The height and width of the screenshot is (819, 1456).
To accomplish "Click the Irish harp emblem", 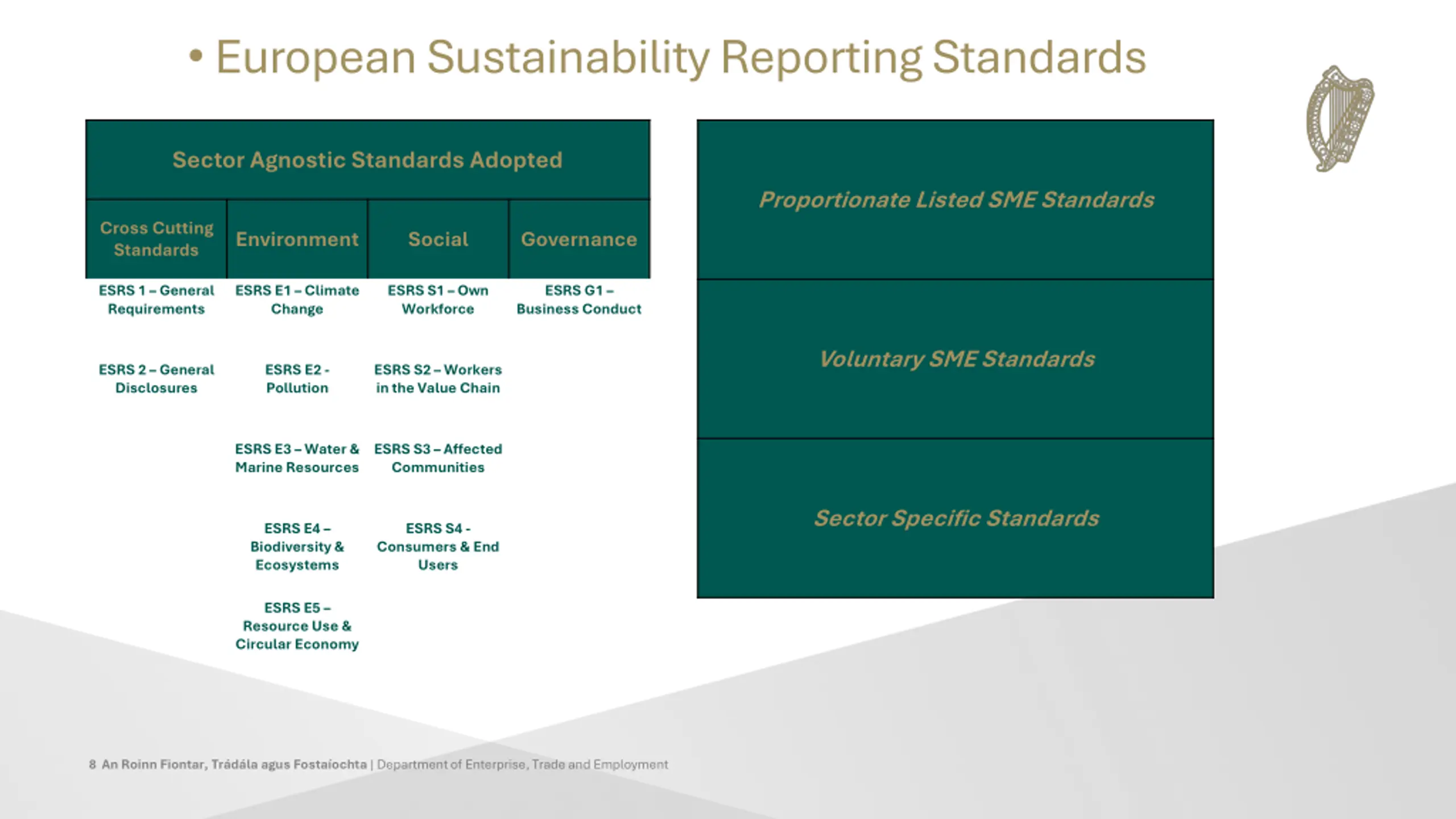I will pos(1340,119).
